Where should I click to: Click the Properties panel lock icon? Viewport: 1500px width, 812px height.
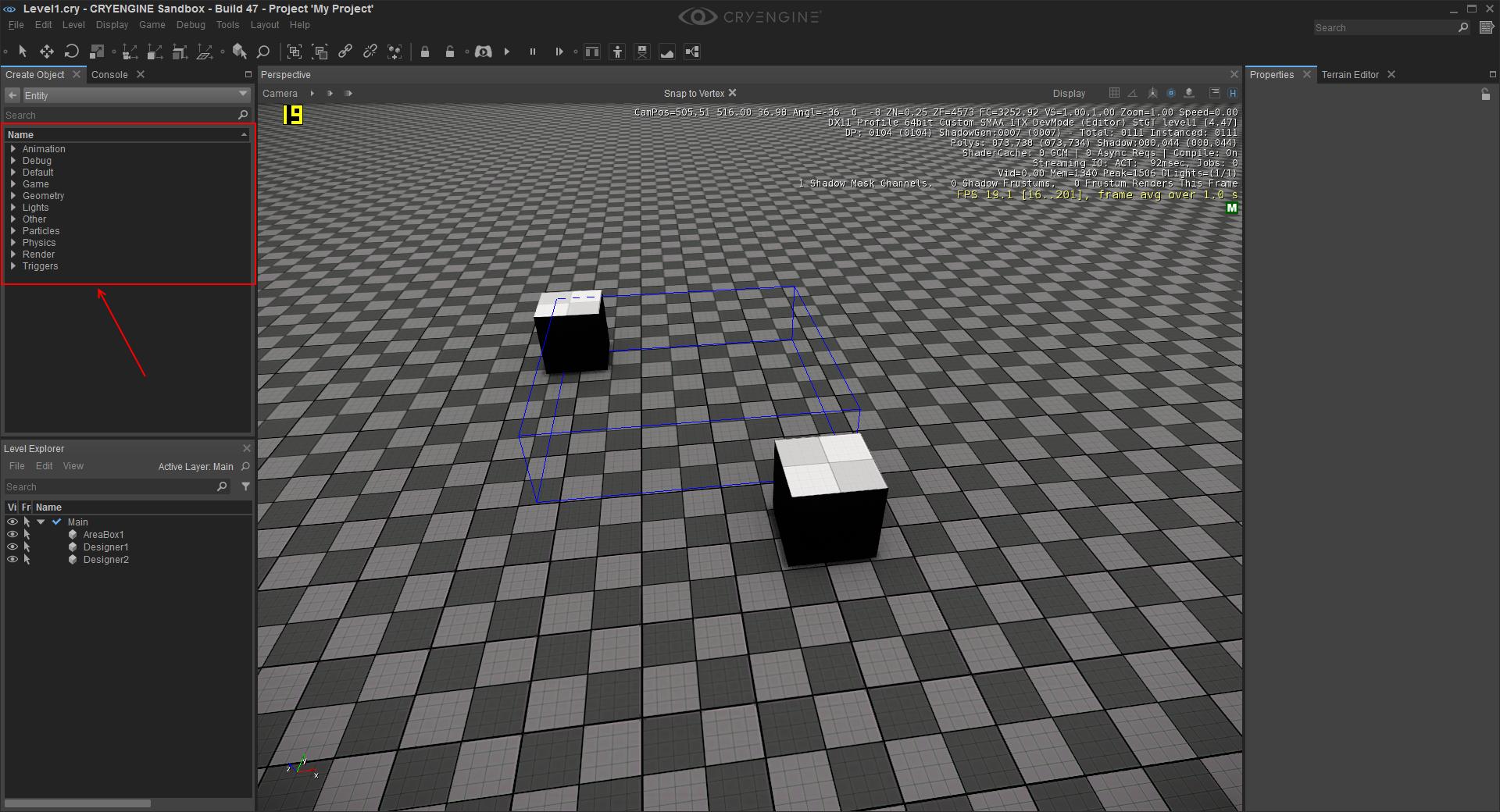[1485, 94]
